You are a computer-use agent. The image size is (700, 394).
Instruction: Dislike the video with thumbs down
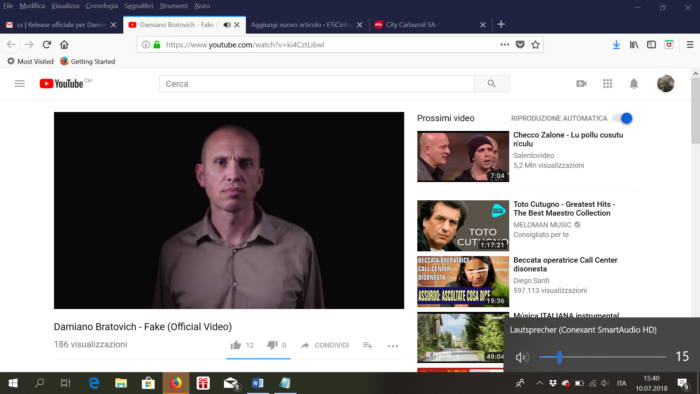(x=272, y=345)
